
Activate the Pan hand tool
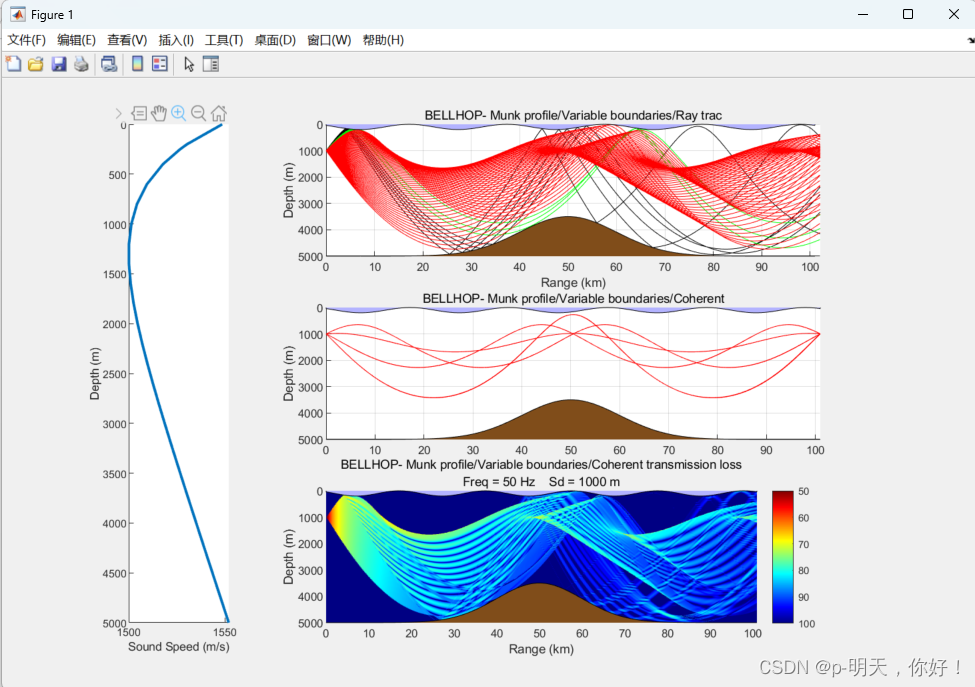coord(159,113)
